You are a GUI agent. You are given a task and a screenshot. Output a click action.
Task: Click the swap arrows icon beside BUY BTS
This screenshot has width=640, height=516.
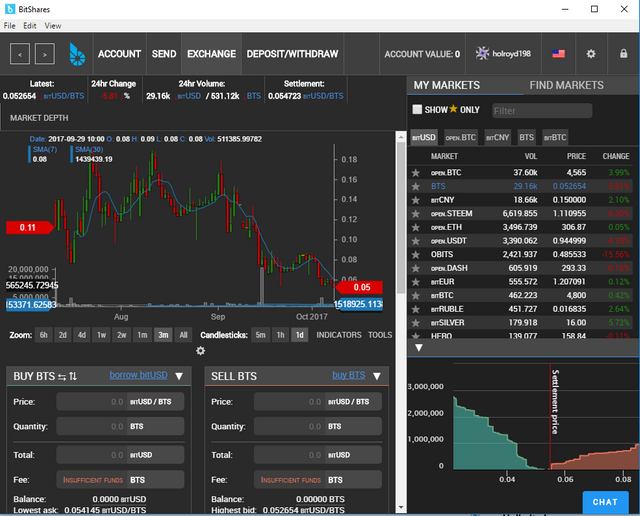click(x=62, y=376)
